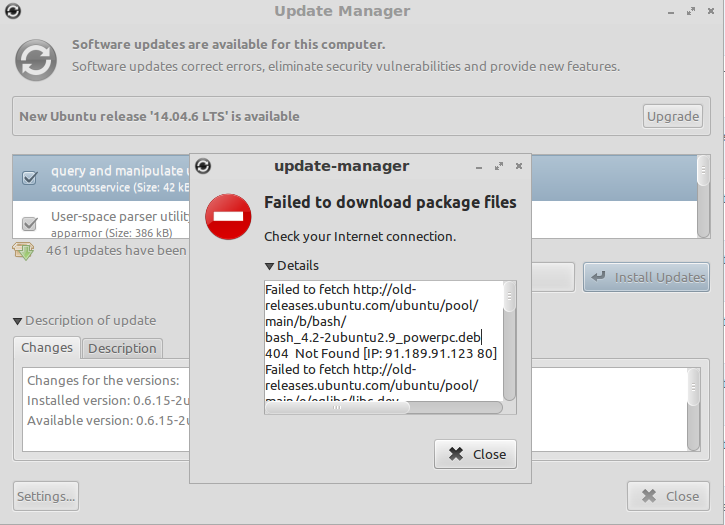
Task: Open the Settings... button
Action: click(46, 496)
